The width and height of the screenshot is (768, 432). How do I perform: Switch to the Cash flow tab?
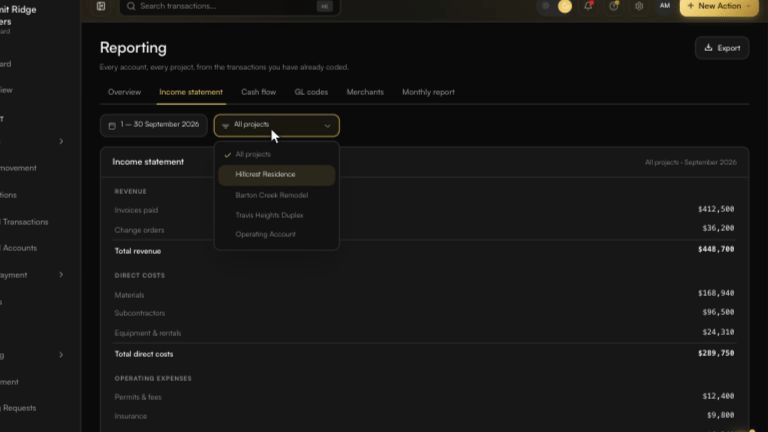[x=259, y=92]
